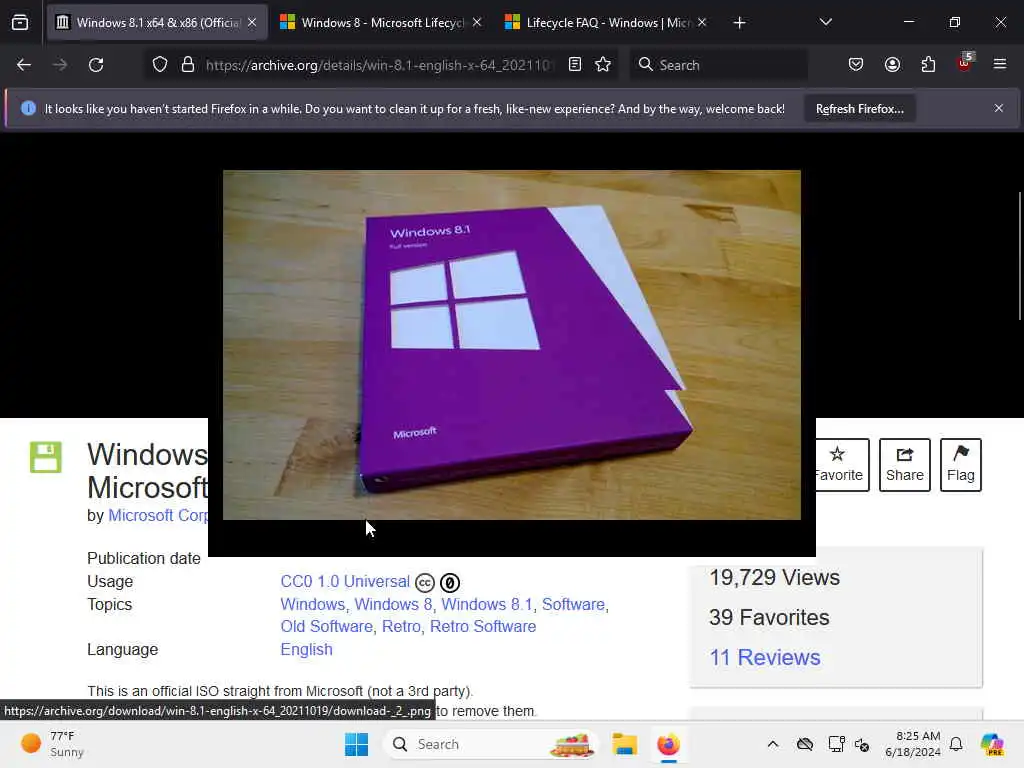Open the Software topic link
Screen dimensions: 1024x768
[573, 604]
